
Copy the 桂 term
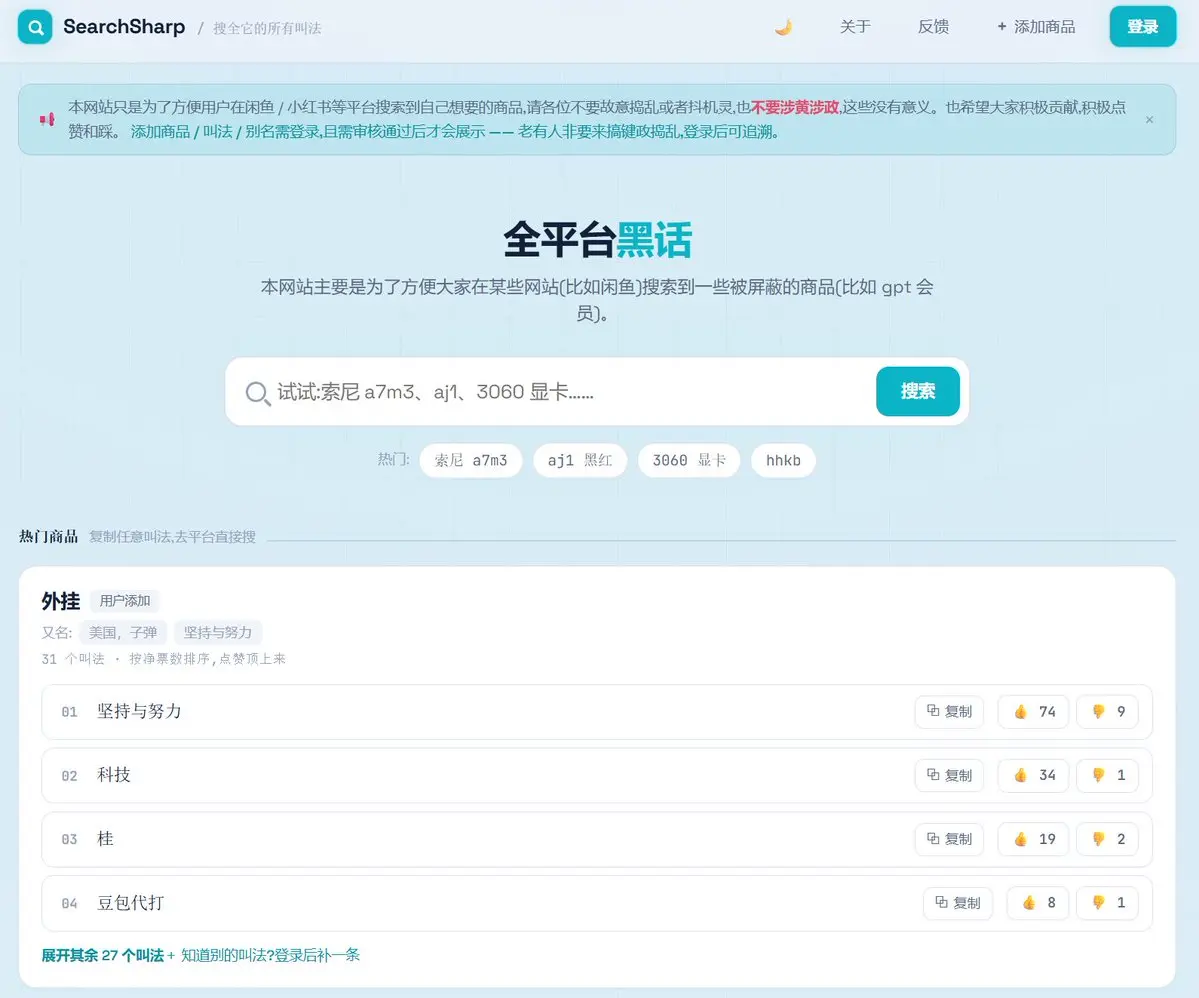[949, 839]
